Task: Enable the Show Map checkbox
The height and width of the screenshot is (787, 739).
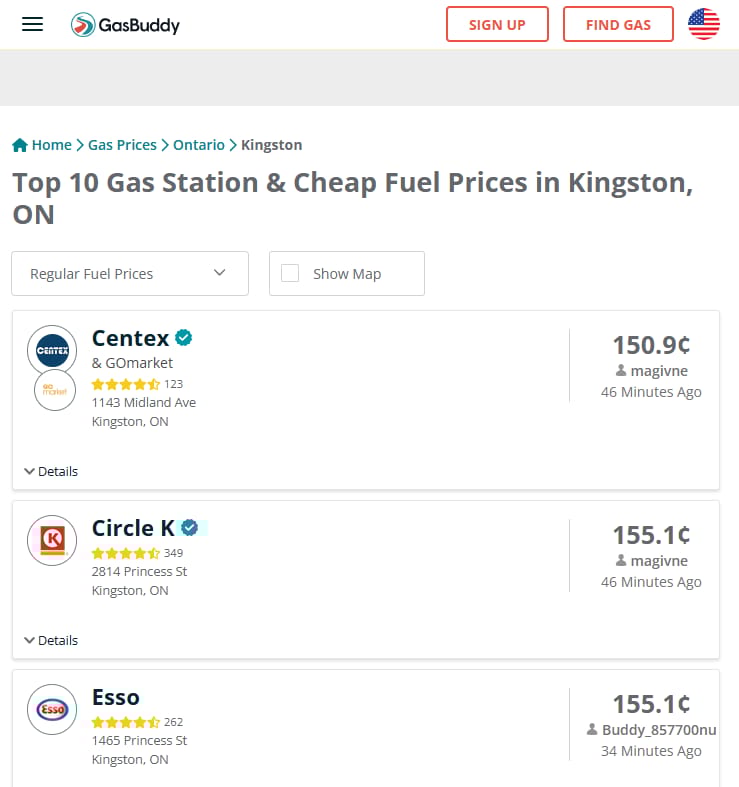Action: tap(290, 273)
